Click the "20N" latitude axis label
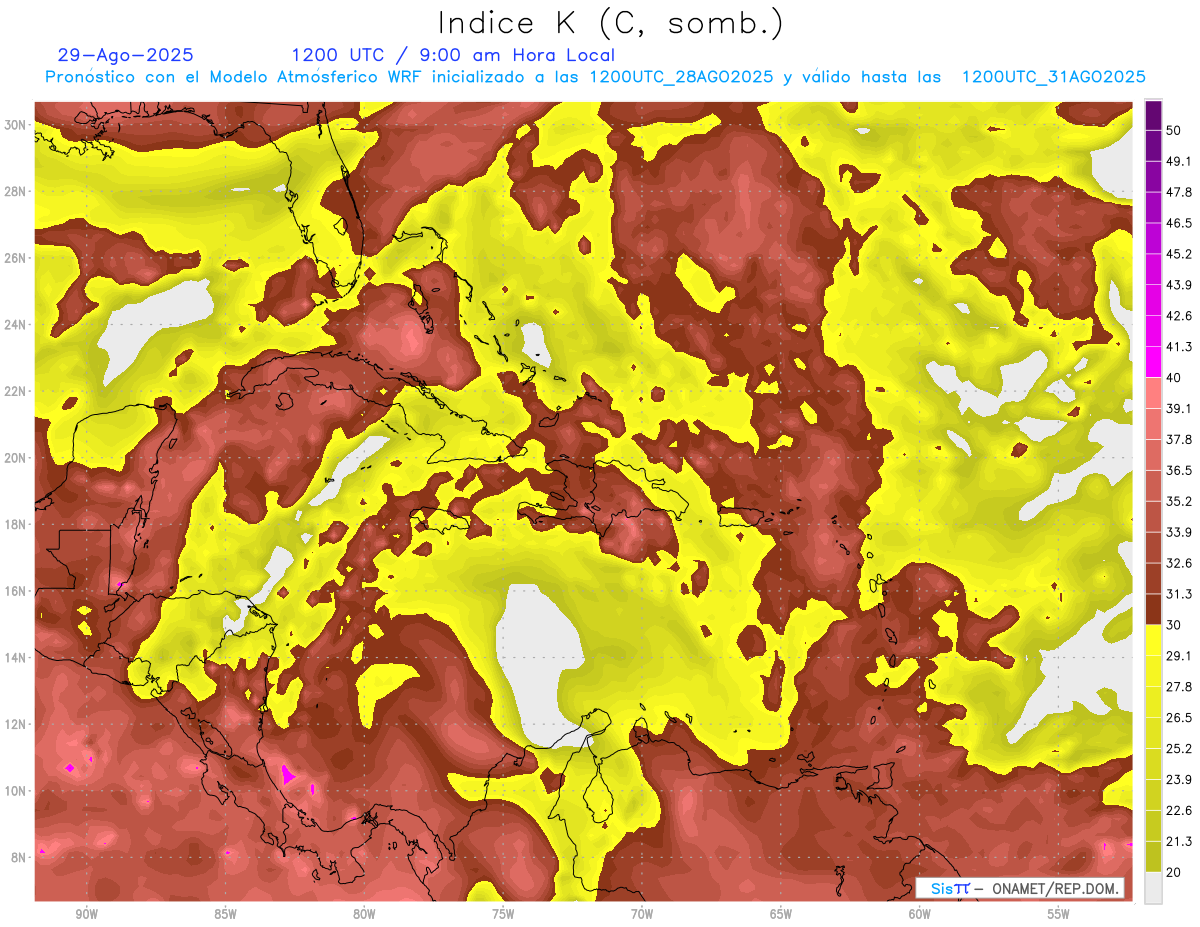Image resolution: width=1200 pixels, height=927 pixels. (15, 458)
